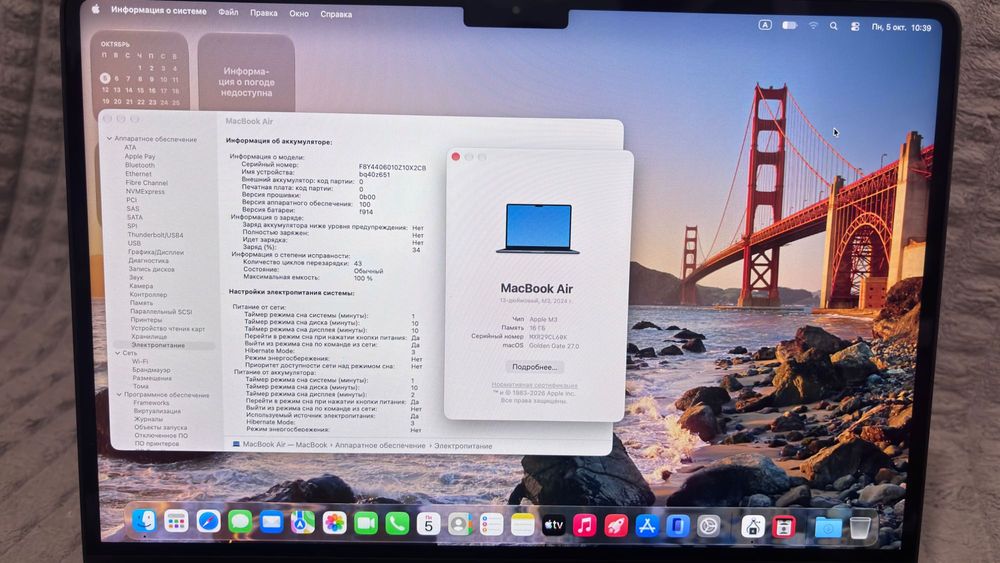Screen dimensions: 1000x563
Task: Open Messages app in the Dock
Action: 240,523
